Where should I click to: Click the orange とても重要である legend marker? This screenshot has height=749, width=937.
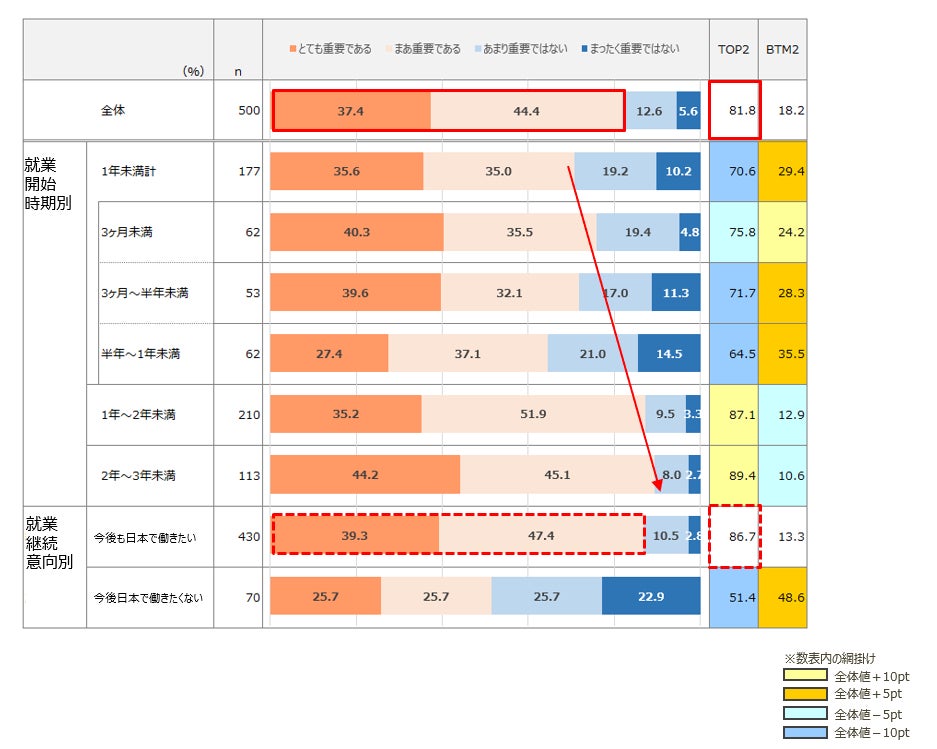pos(293,48)
